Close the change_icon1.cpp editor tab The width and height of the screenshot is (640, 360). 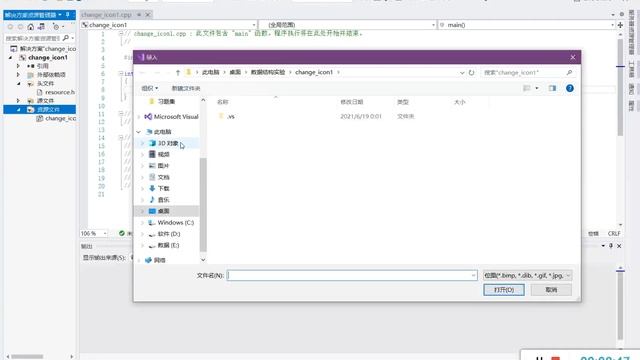click(148, 15)
